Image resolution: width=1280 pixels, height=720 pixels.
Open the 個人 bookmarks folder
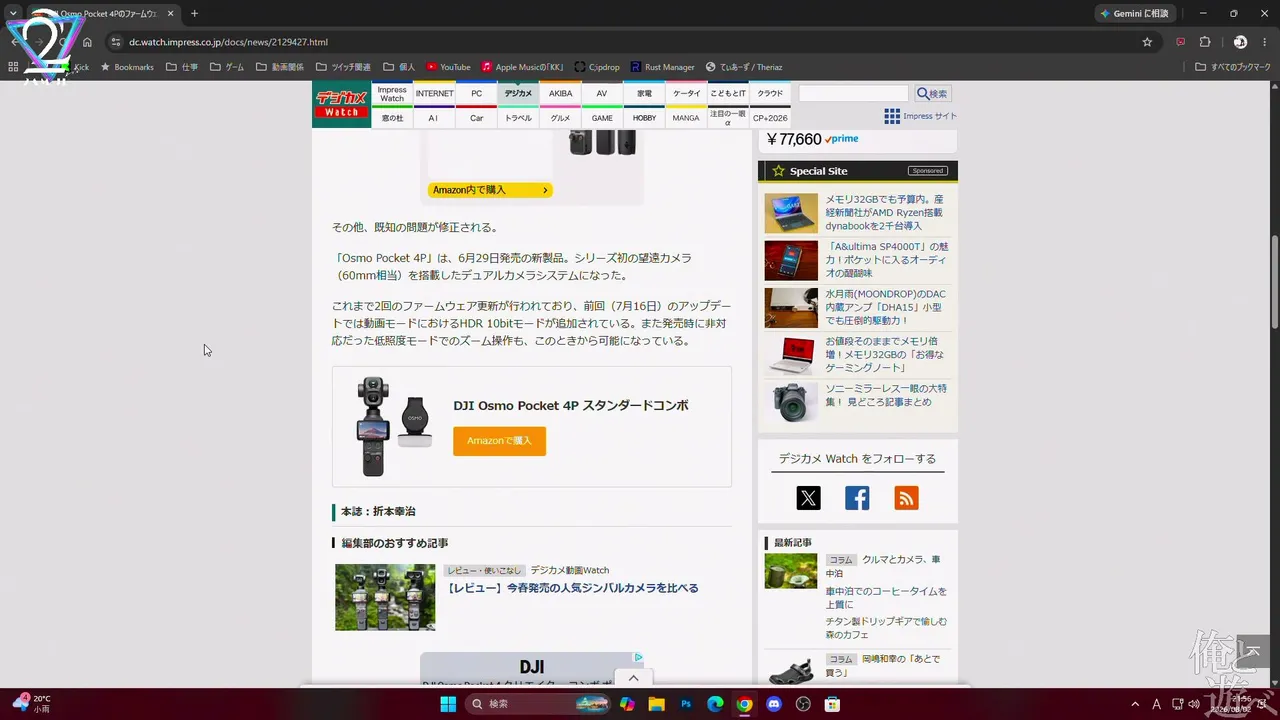point(399,67)
